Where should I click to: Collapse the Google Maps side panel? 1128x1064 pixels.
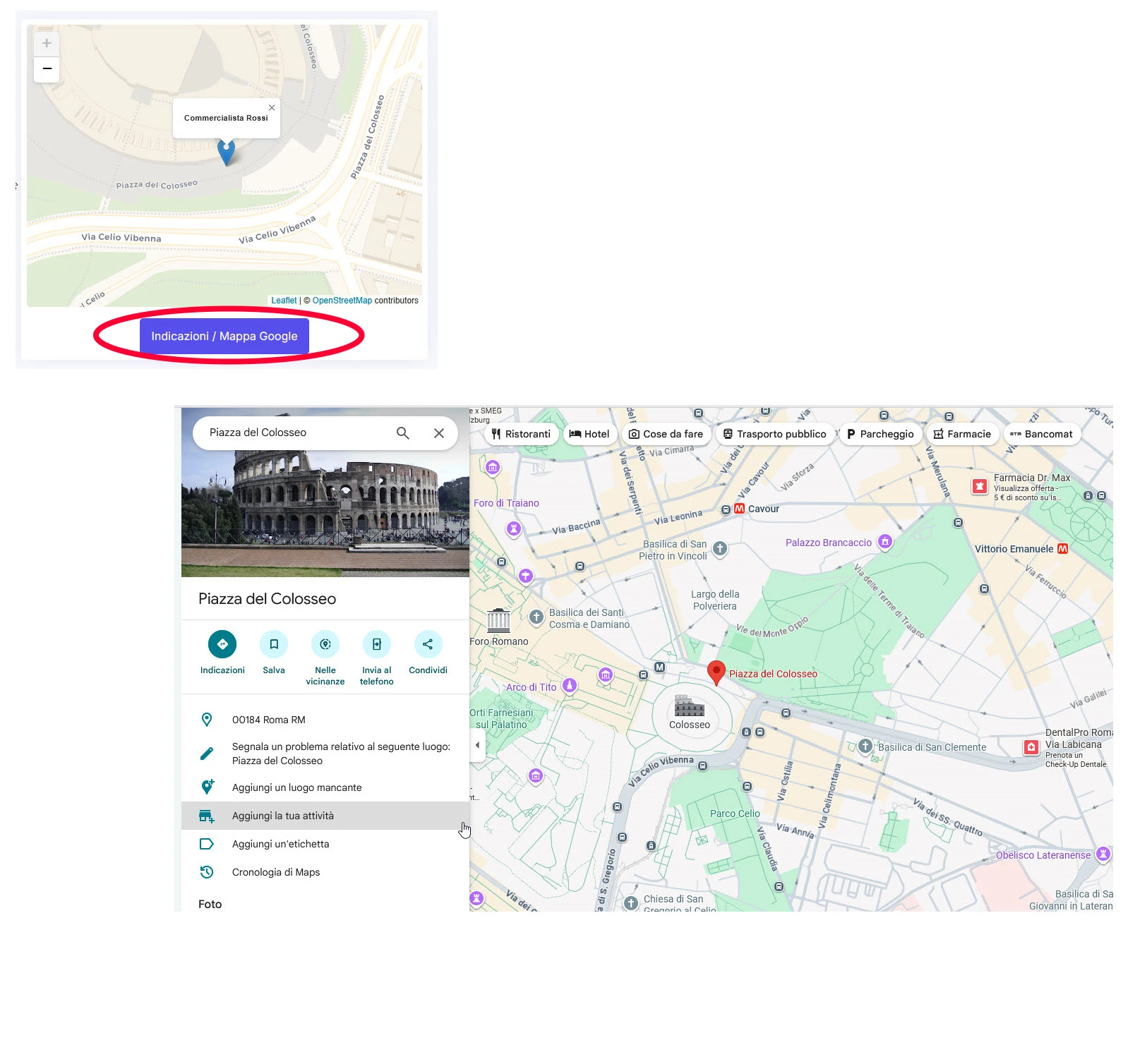(x=478, y=745)
